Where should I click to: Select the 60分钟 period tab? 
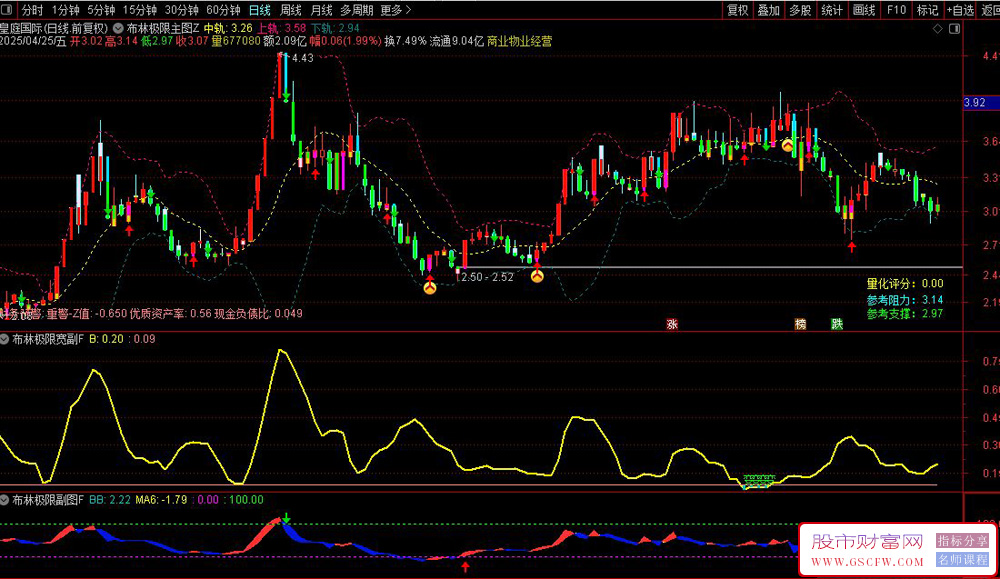(x=223, y=10)
